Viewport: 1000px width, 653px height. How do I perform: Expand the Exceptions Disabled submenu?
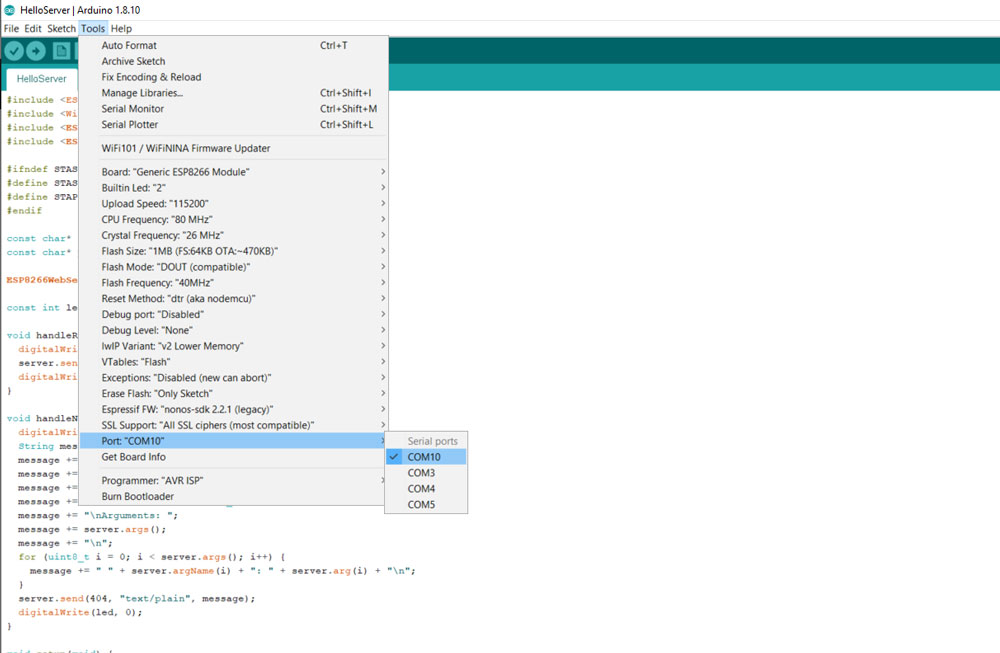pyautogui.click(x=233, y=378)
